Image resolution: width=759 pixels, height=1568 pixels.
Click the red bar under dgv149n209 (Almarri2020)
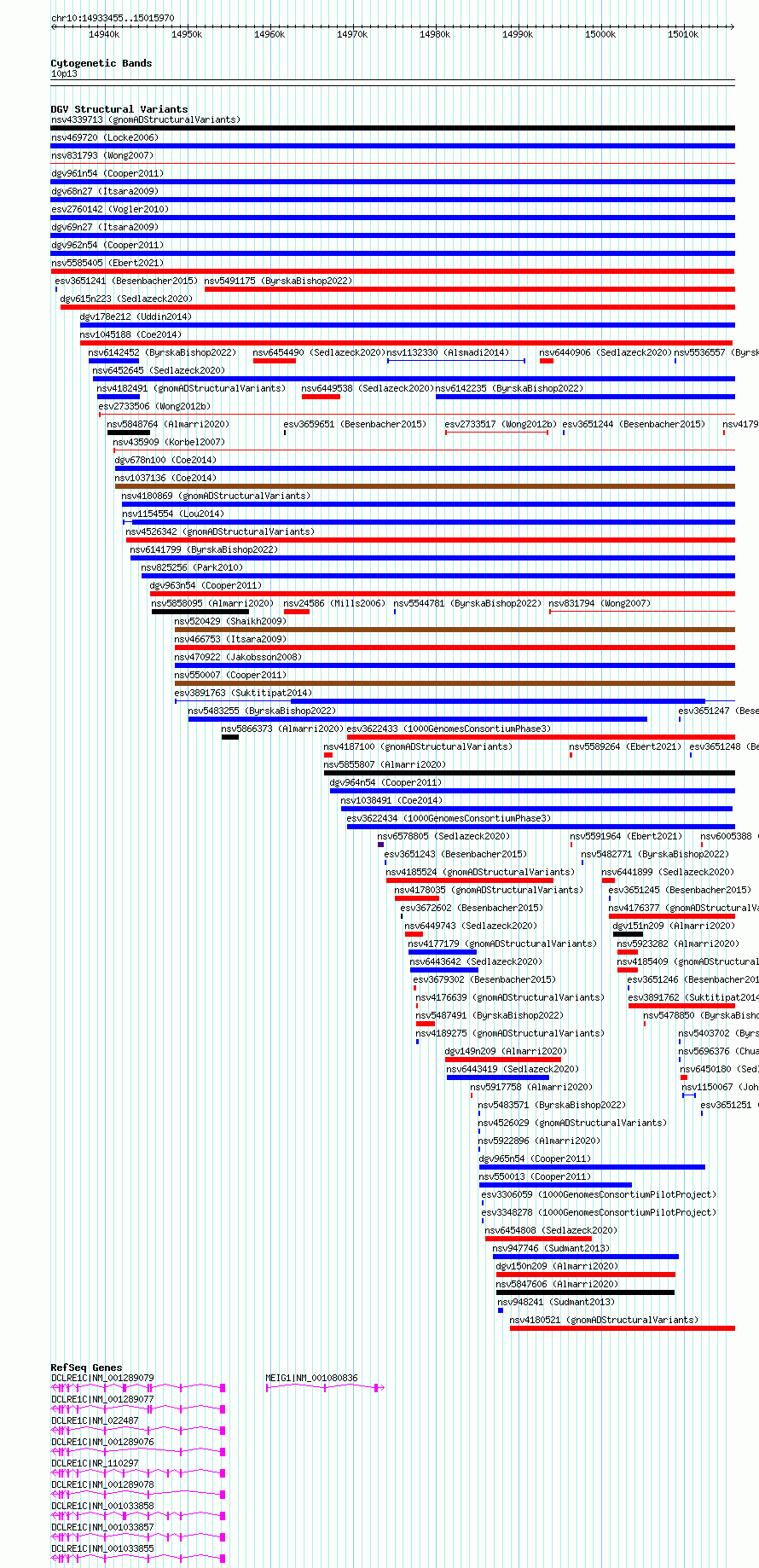503,1060
